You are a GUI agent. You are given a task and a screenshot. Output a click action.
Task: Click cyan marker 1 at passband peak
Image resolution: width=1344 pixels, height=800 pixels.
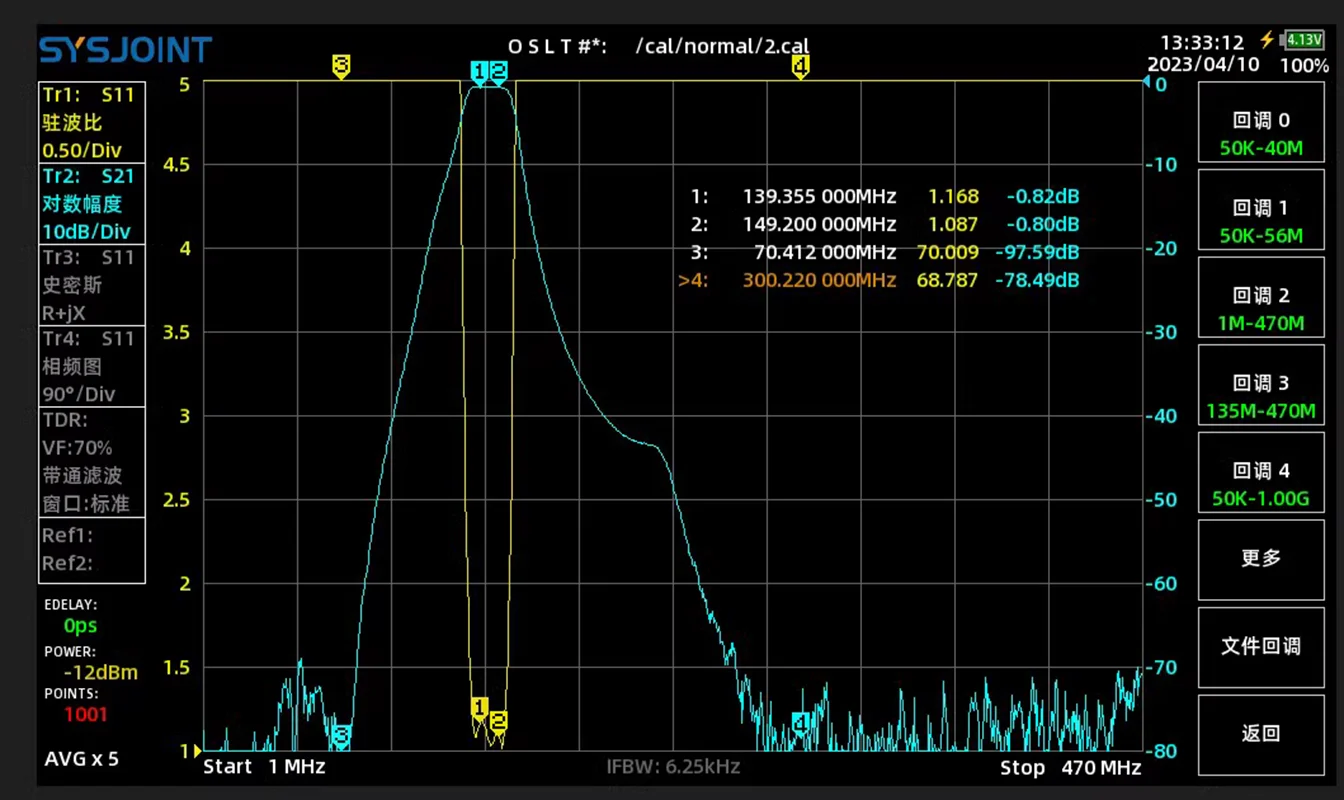479,71
